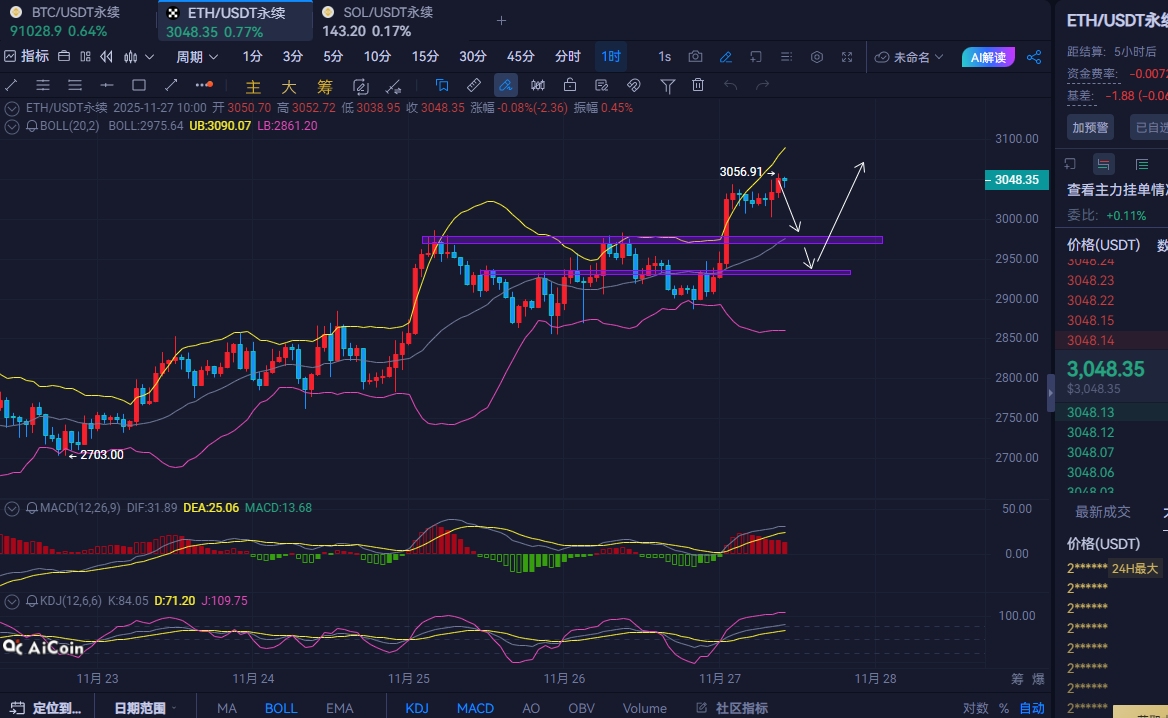The image size is (1168, 718).
Task: Click the screenshot camera icon
Action: [x=695, y=57]
